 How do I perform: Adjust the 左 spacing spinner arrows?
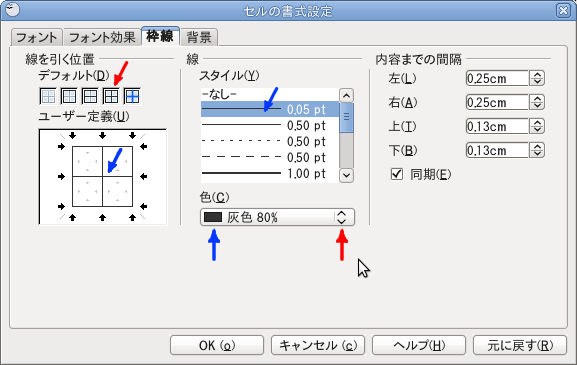pyautogui.click(x=537, y=78)
